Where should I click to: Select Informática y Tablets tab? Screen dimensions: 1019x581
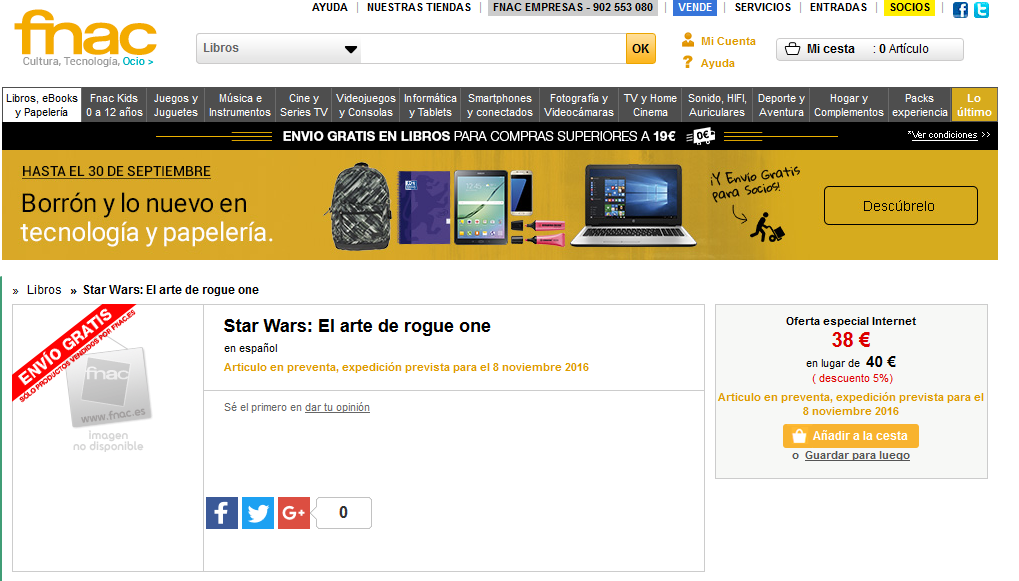click(x=430, y=105)
